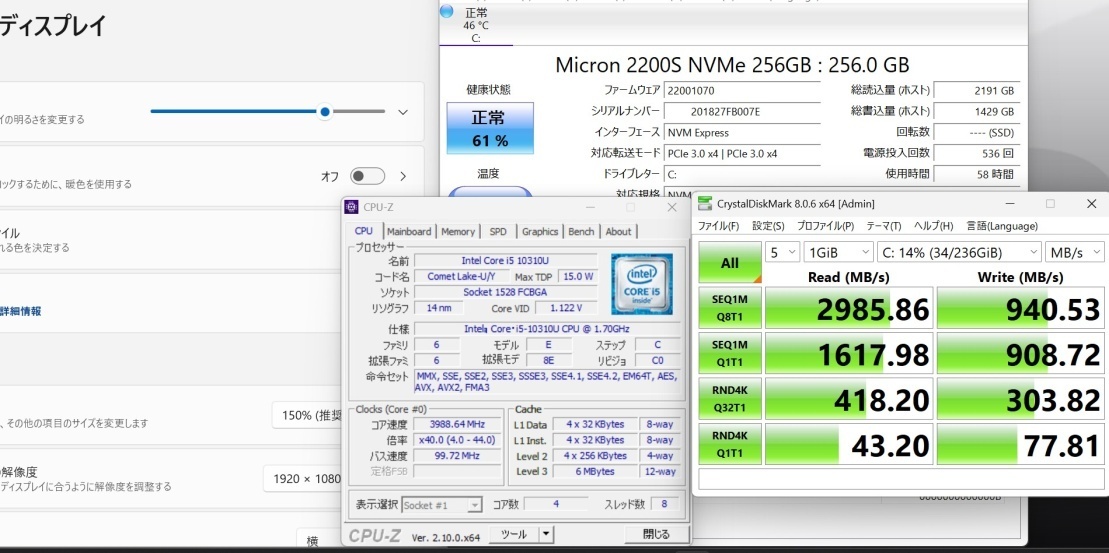This screenshot has height=553, width=1109.
Task: Expand the brightness options chevron
Action: (x=403, y=112)
